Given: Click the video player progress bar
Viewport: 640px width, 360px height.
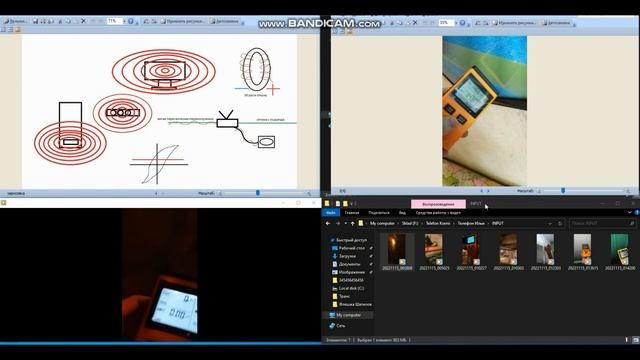Looking at the screenshot, I should click(160, 343).
